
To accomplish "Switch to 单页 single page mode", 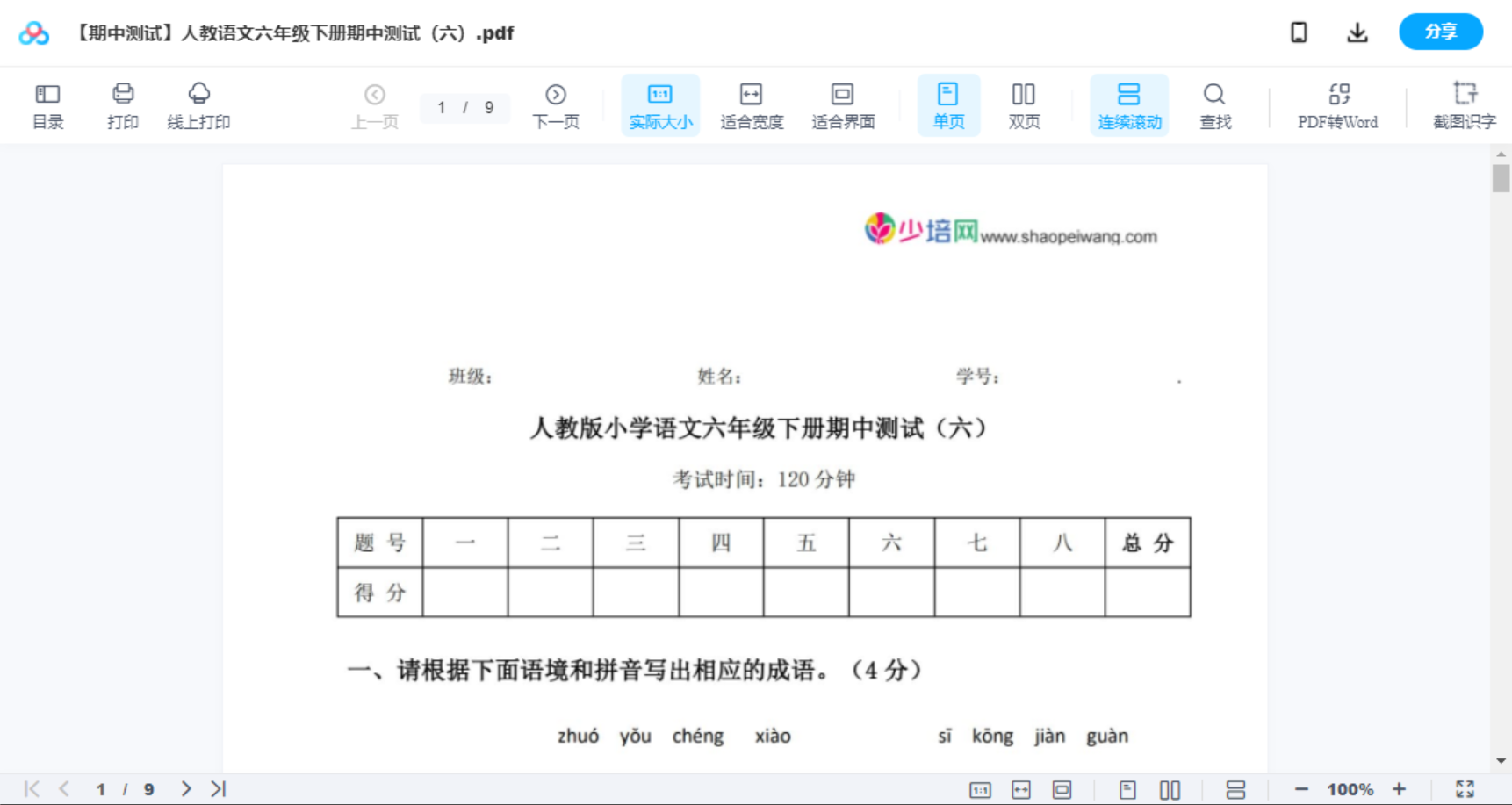I will pyautogui.click(x=948, y=105).
